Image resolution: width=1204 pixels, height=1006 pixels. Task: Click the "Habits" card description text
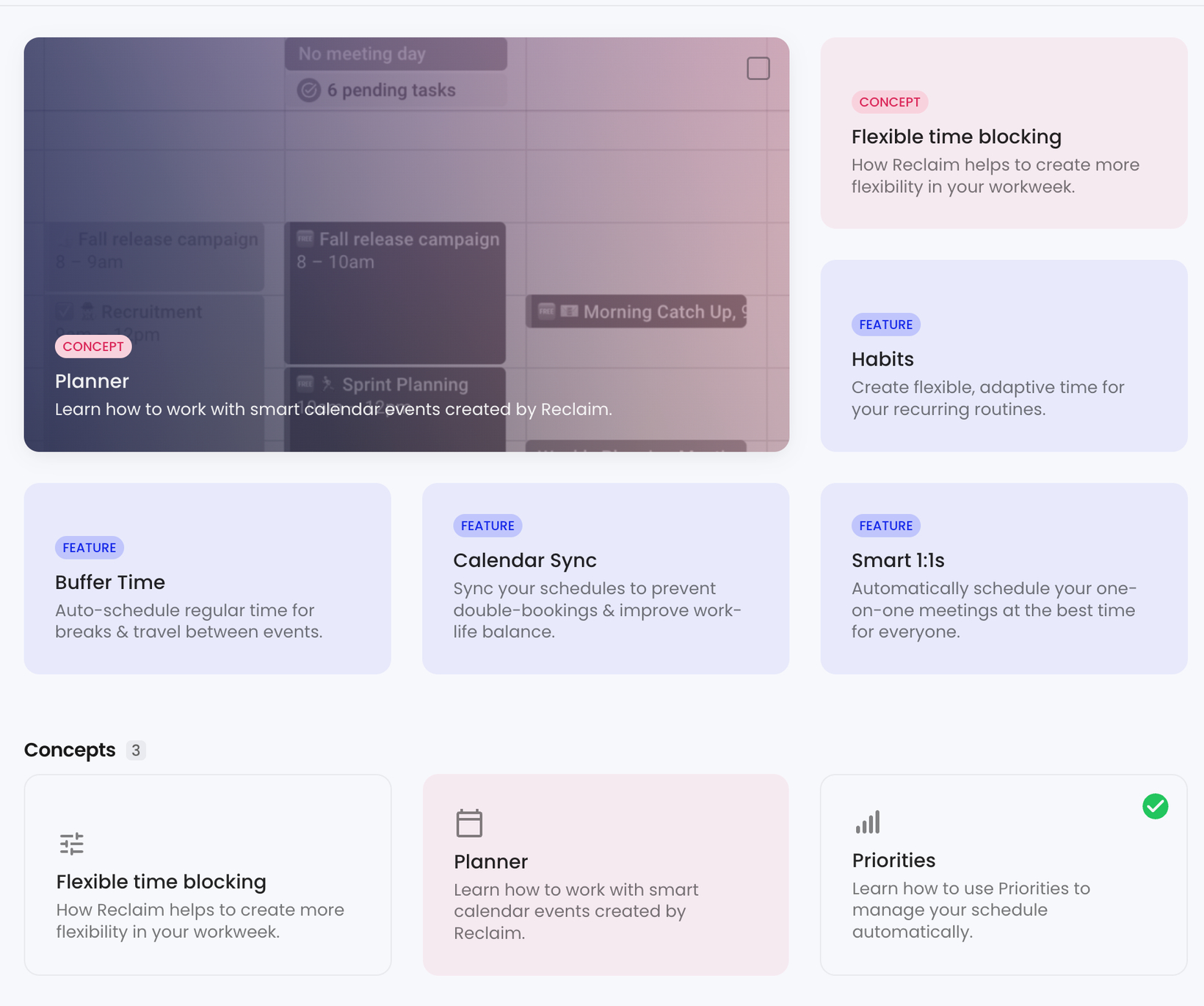[x=987, y=398]
